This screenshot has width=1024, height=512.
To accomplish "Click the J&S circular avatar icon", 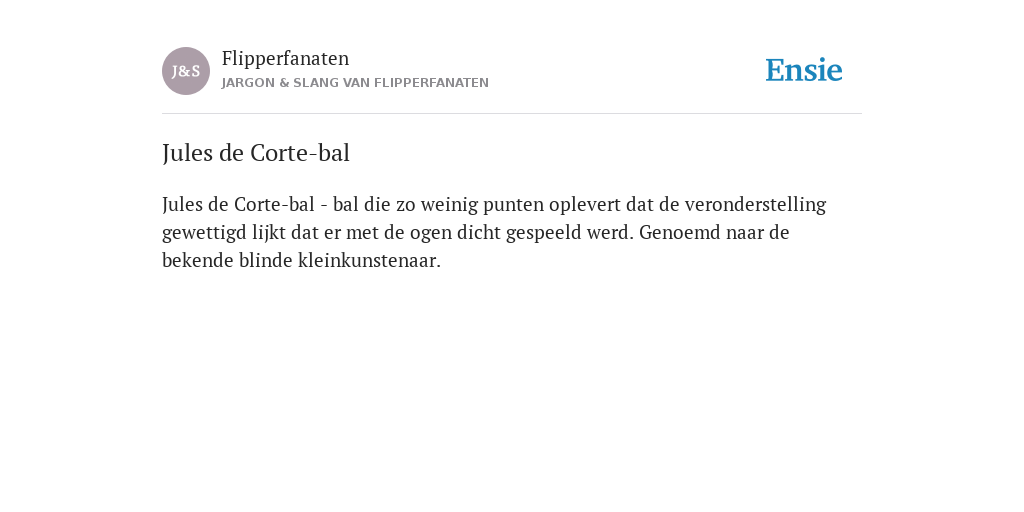I will pos(186,71).
